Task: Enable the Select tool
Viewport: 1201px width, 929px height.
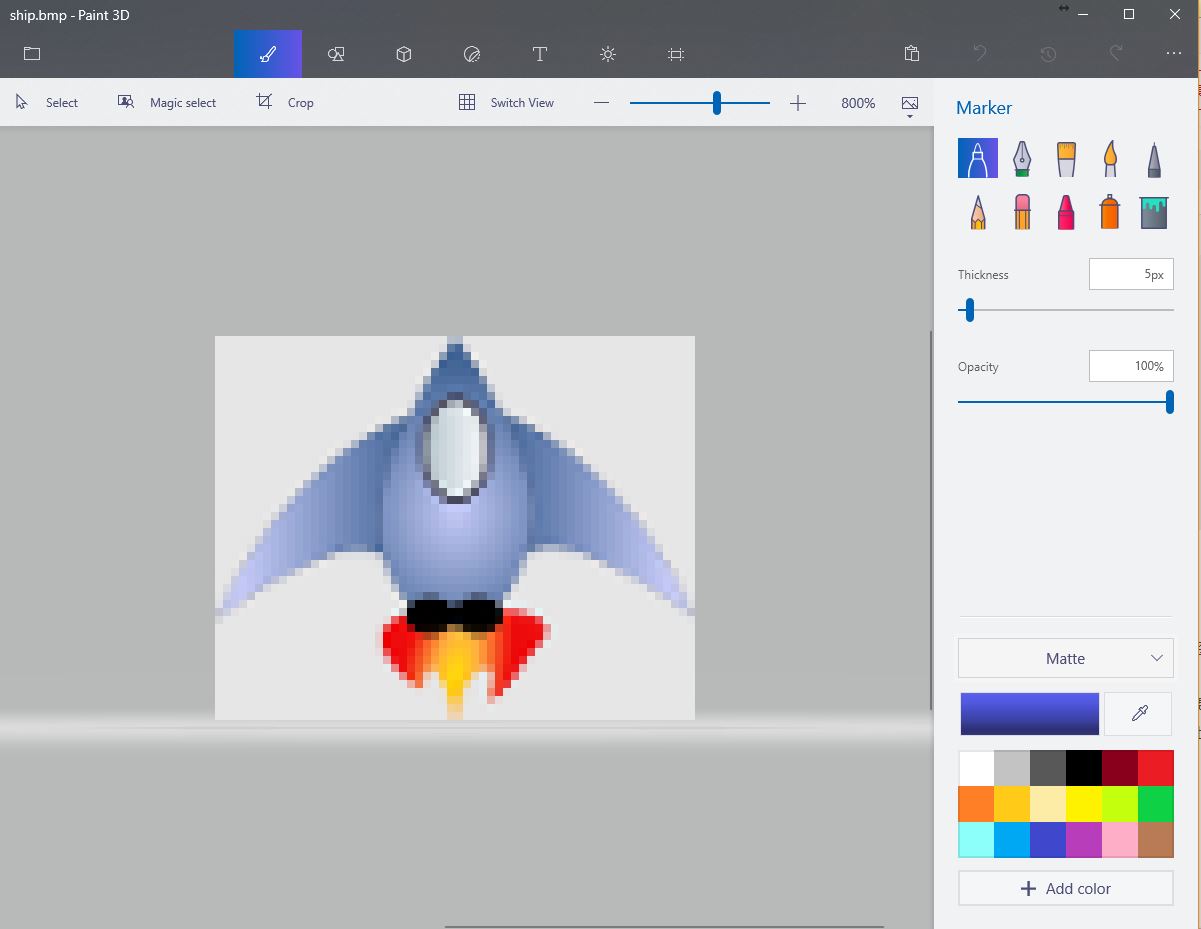Action: click(x=46, y=101)
